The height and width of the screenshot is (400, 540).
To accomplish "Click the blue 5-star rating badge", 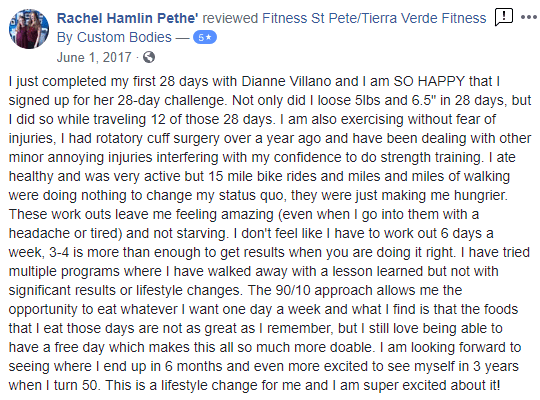I will tap(205, 37).
